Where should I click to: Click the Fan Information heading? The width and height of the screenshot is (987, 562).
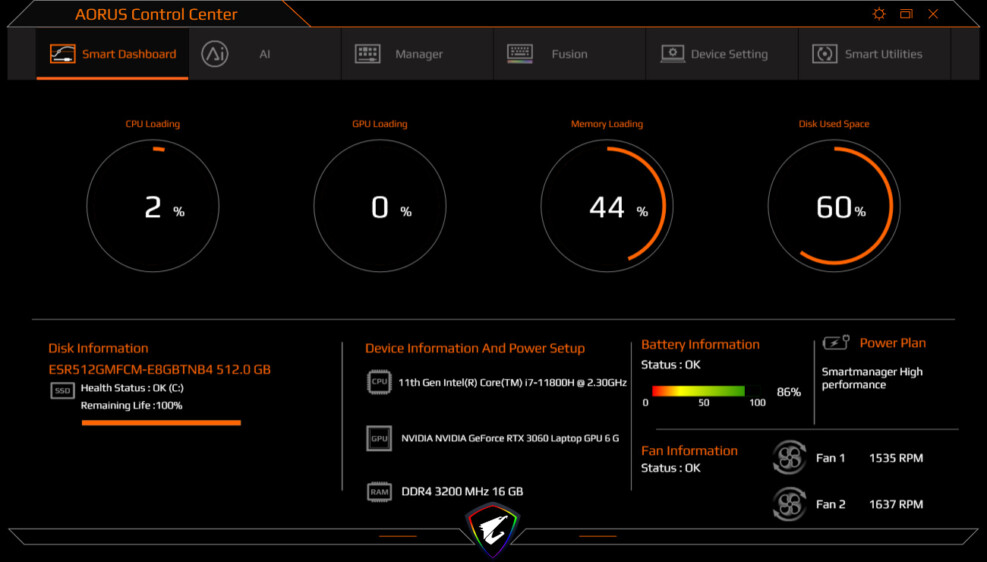tap(689, 451)
